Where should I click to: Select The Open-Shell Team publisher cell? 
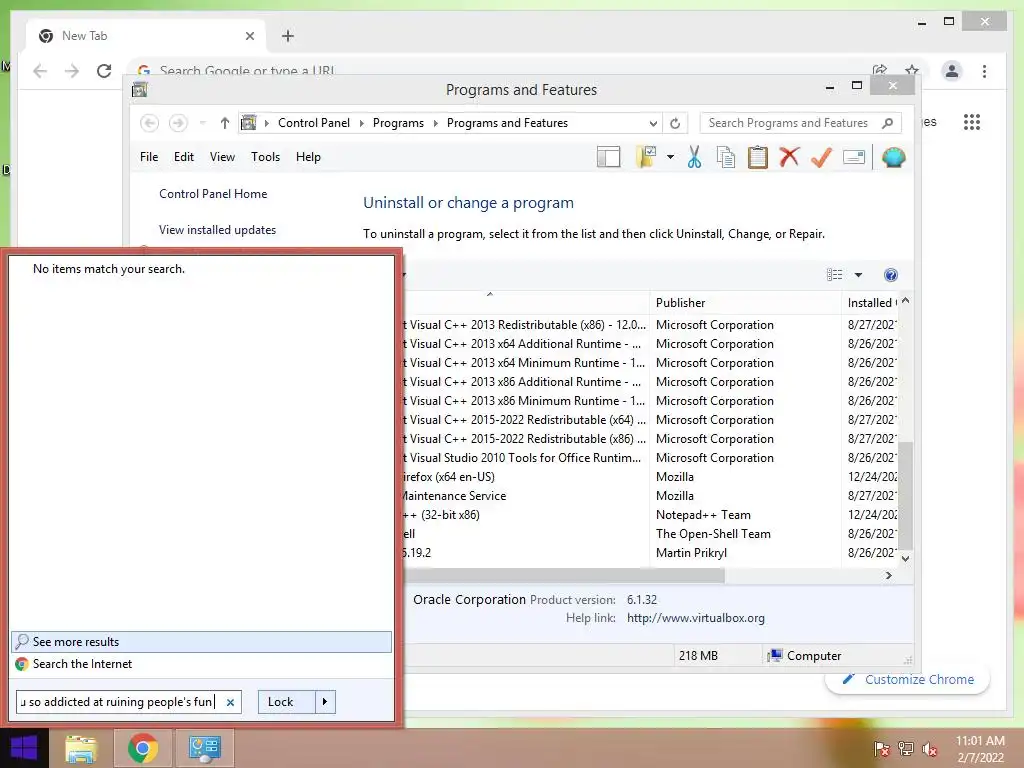[x=713, y=534]
